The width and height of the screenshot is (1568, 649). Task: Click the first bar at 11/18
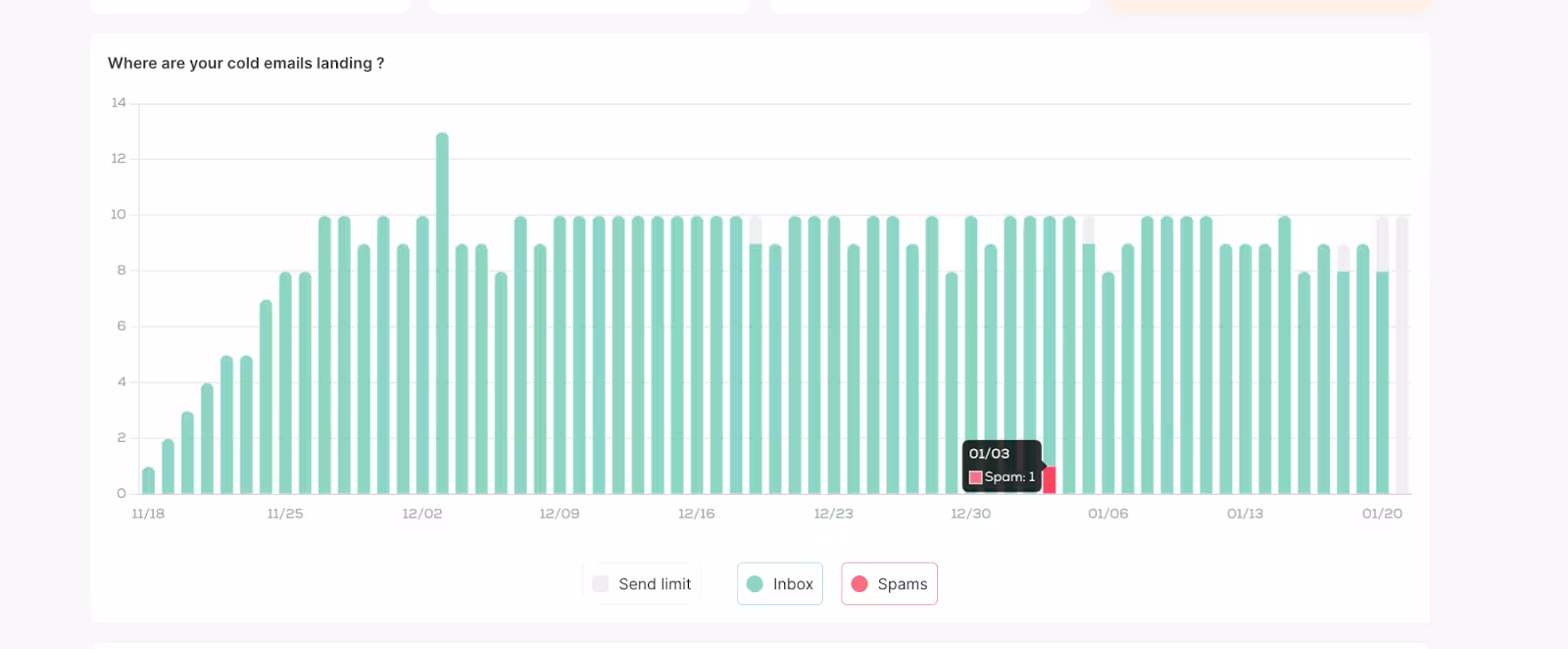148,480
